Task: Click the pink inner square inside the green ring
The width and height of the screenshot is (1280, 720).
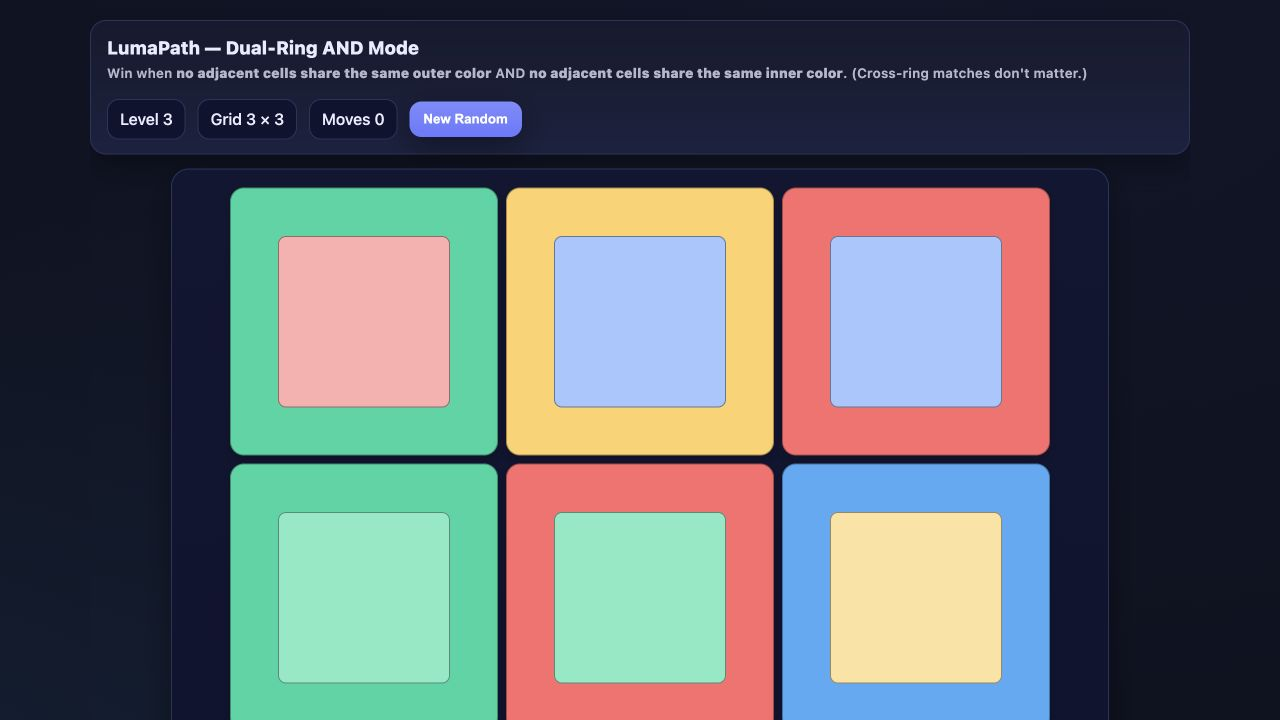Action: [x=364, y=322]
